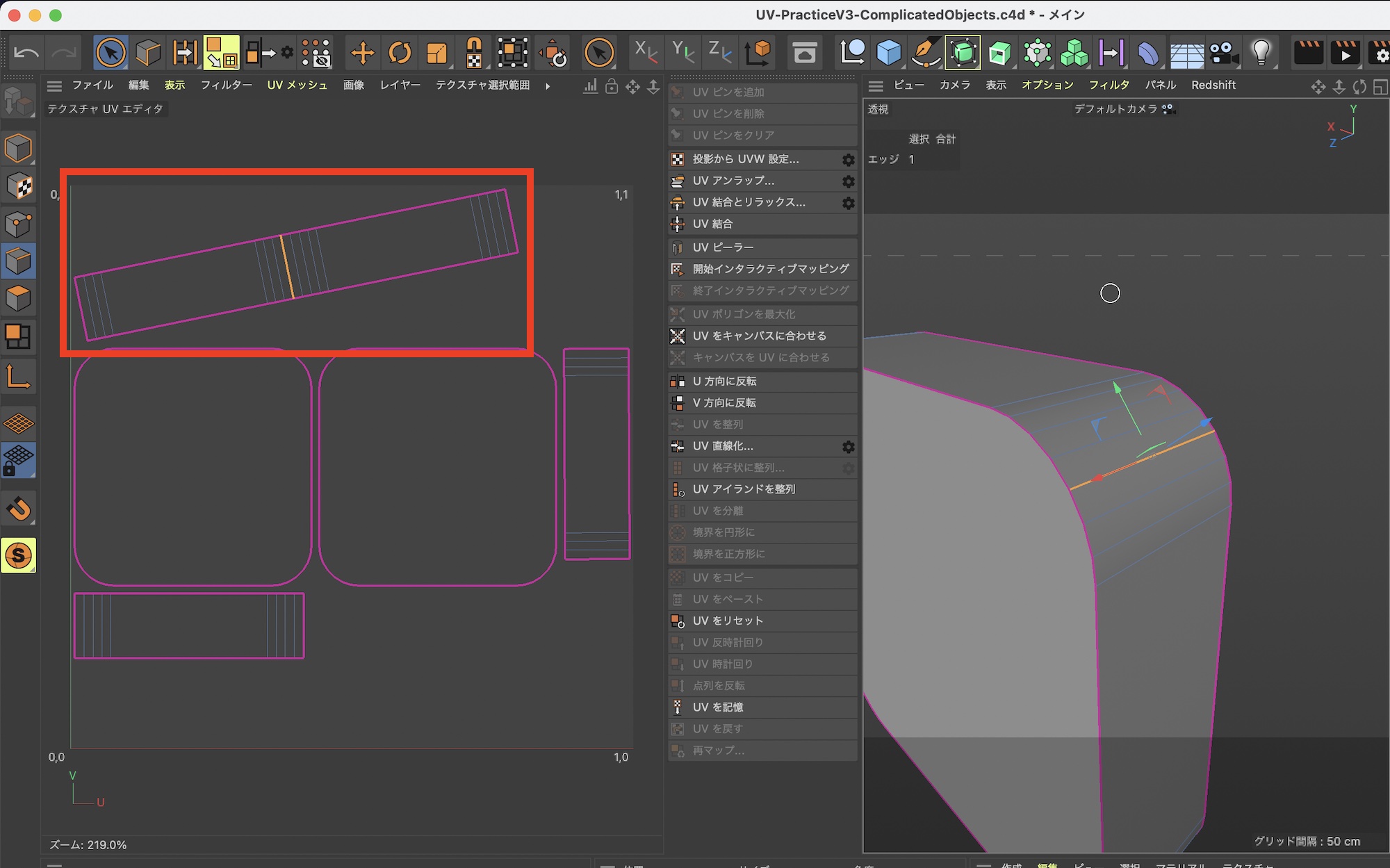Open the Redshift menu in the viewport
The image size is (1390, 868).
pos(1213,85)
